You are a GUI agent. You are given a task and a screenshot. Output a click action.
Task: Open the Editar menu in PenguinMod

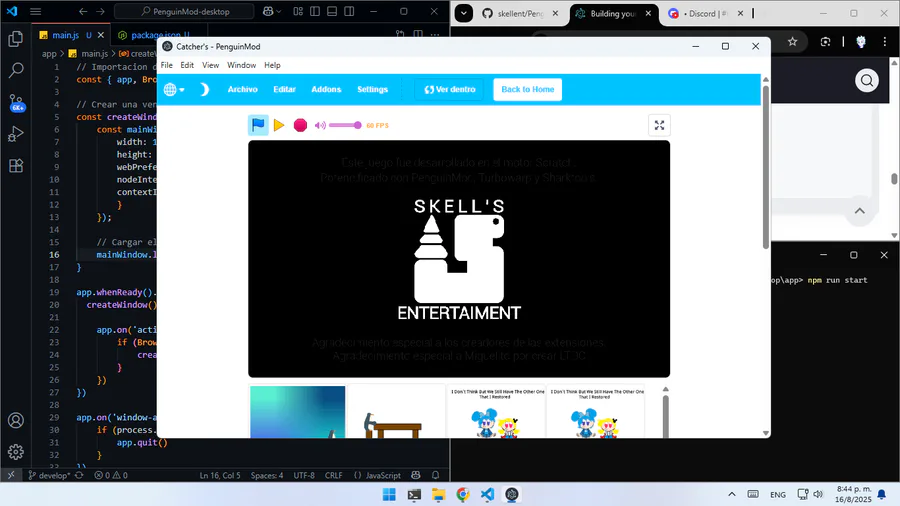pos(284,89)
